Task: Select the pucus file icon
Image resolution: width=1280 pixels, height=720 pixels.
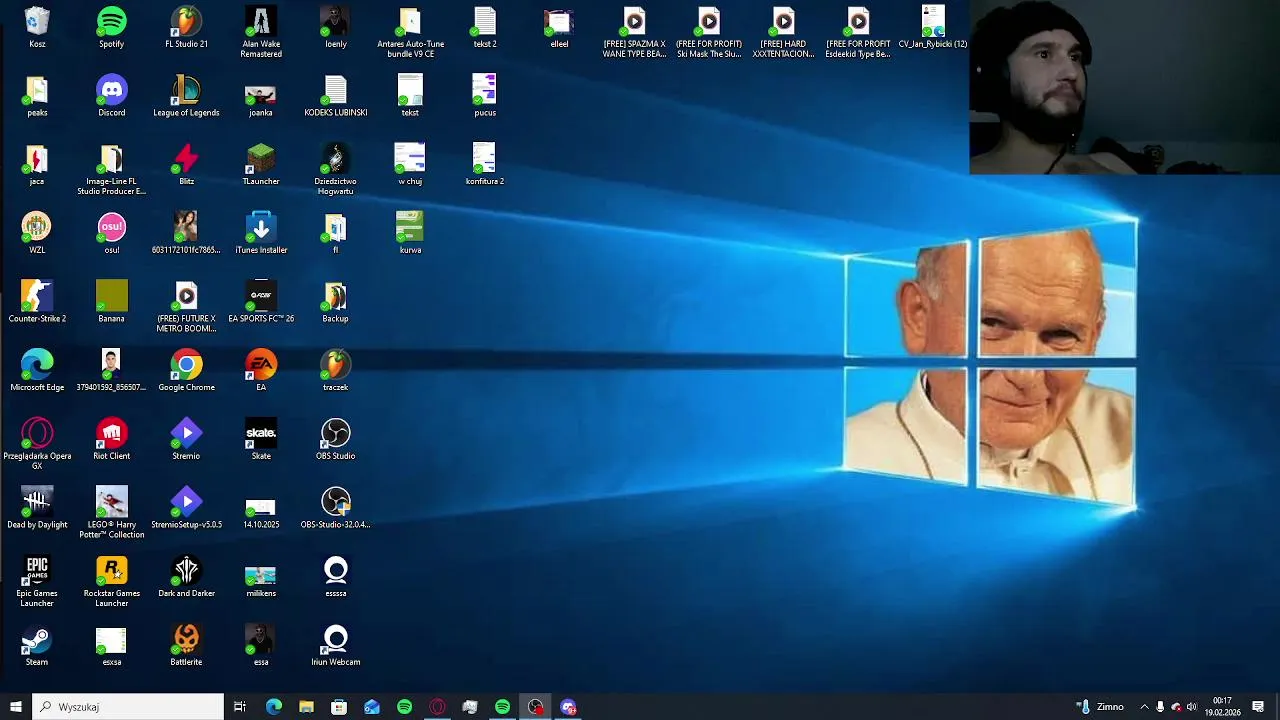Action: click(485, 96)
